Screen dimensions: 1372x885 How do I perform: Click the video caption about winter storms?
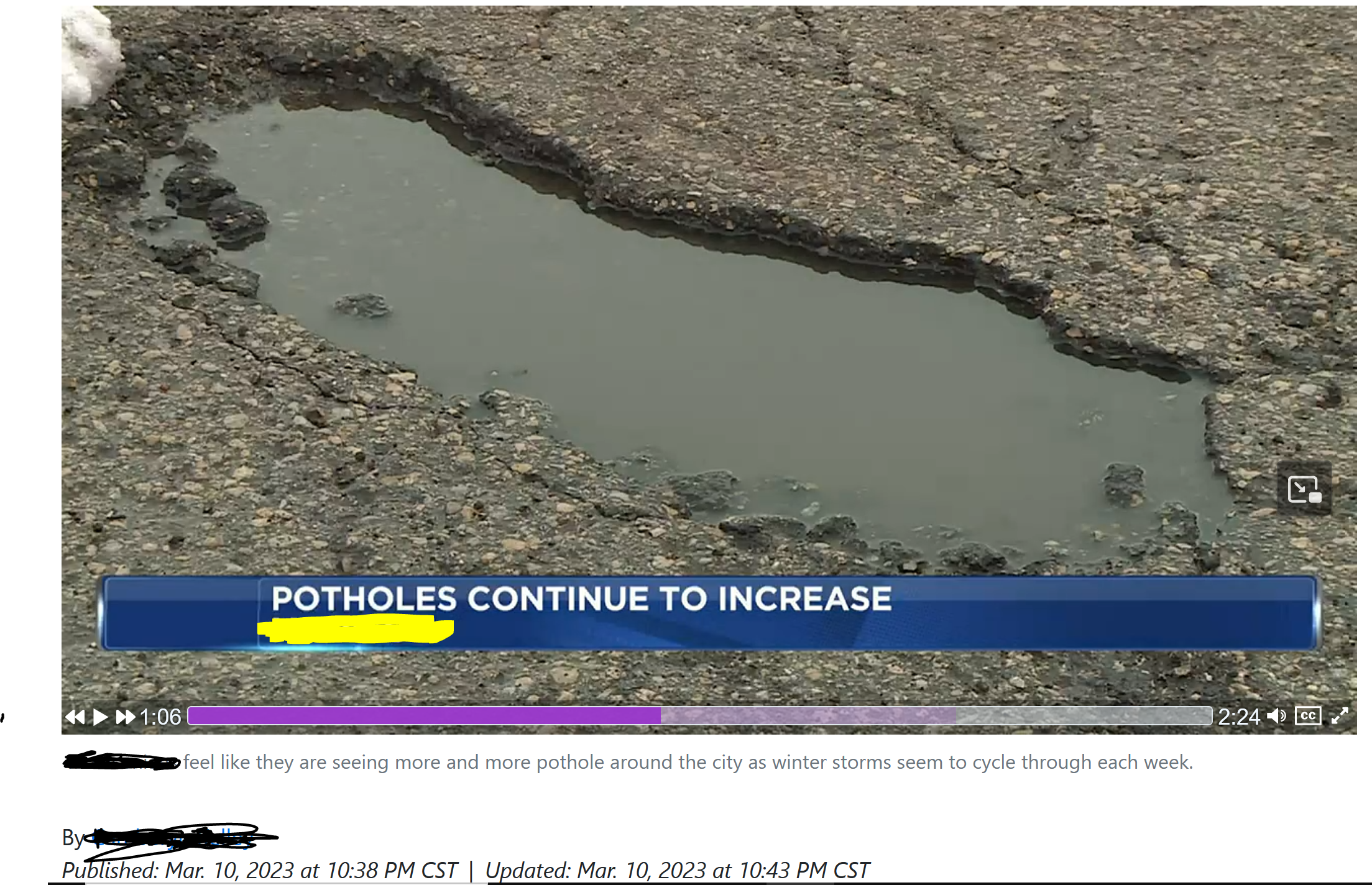tap(688, 762)
